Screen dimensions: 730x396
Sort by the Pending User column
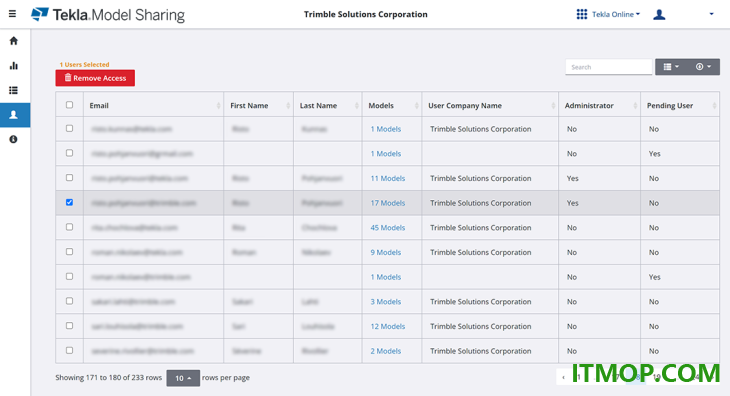(680, 106)
